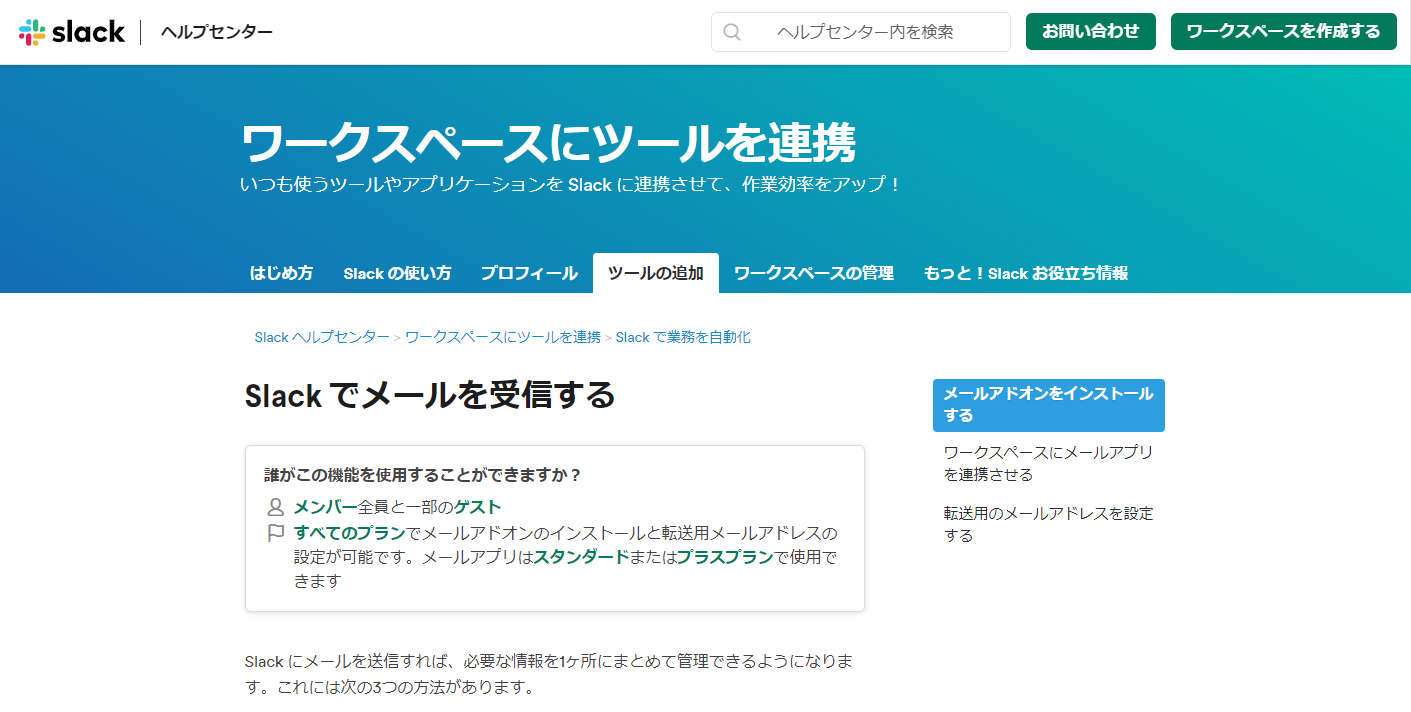
Task: Open the もっと！Slack お役立ち情報 tab
Action: [1026, 273]
